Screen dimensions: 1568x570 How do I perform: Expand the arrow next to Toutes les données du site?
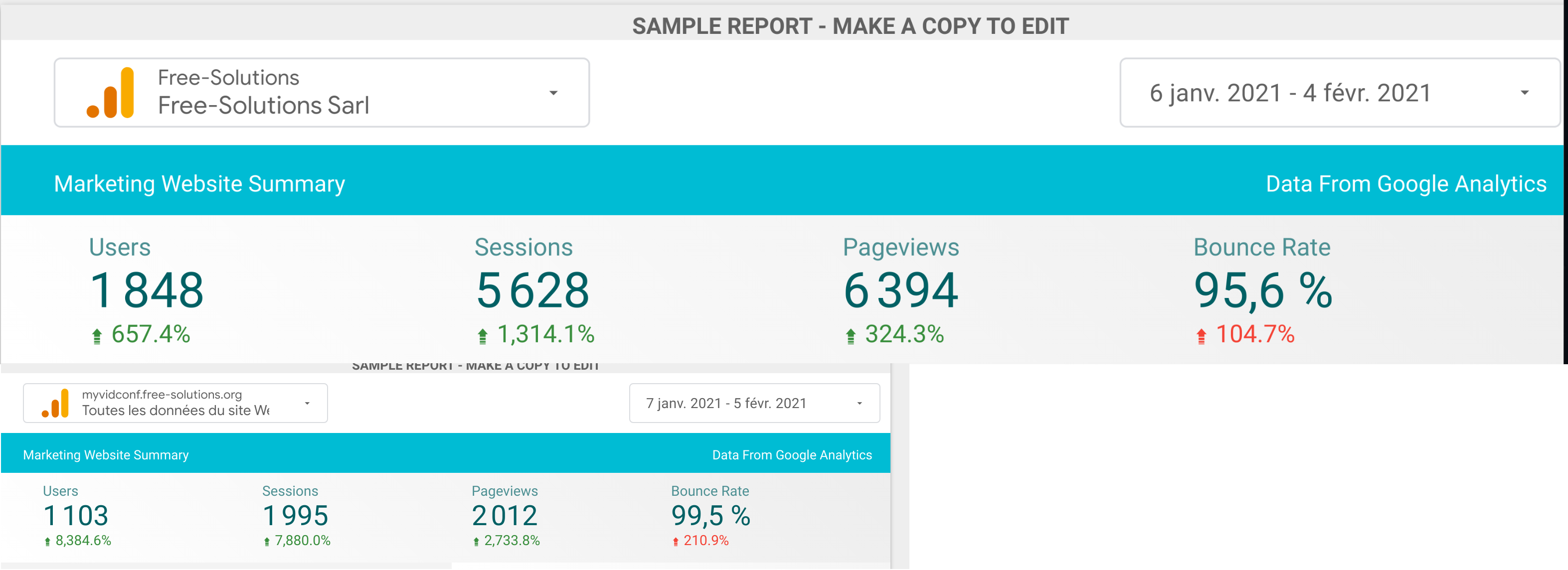(x=308, y=403)
